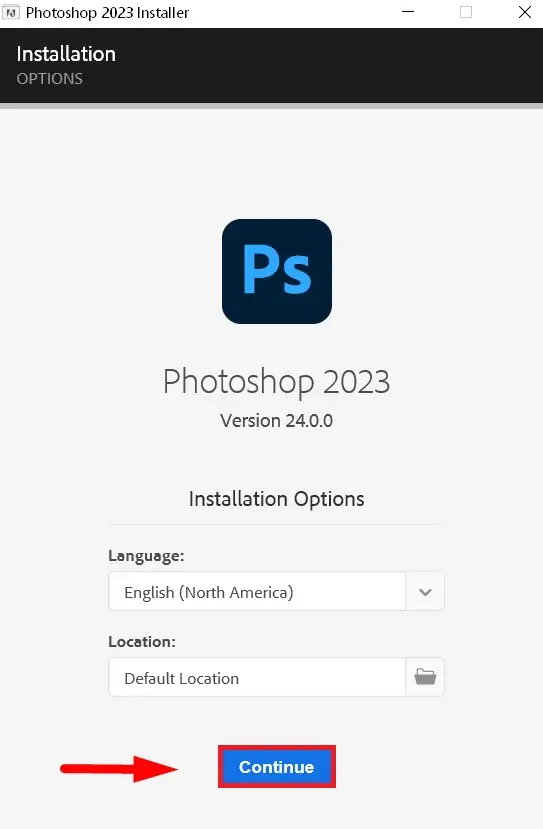Click the Adobe installer icon in title bar
Viewport: 543px width, 829px height.
tap(11, 12)
